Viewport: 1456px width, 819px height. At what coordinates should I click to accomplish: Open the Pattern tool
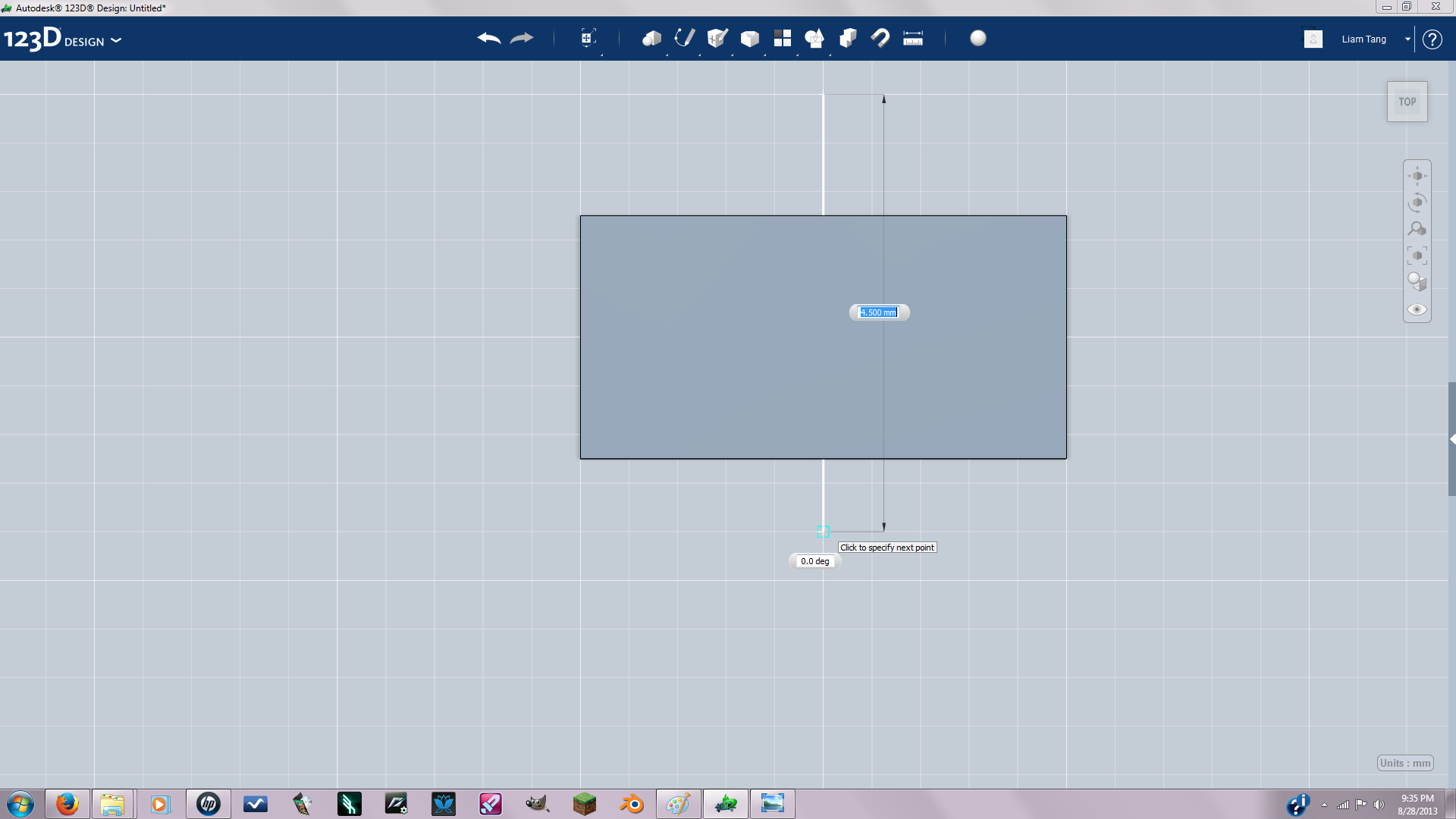783,38
